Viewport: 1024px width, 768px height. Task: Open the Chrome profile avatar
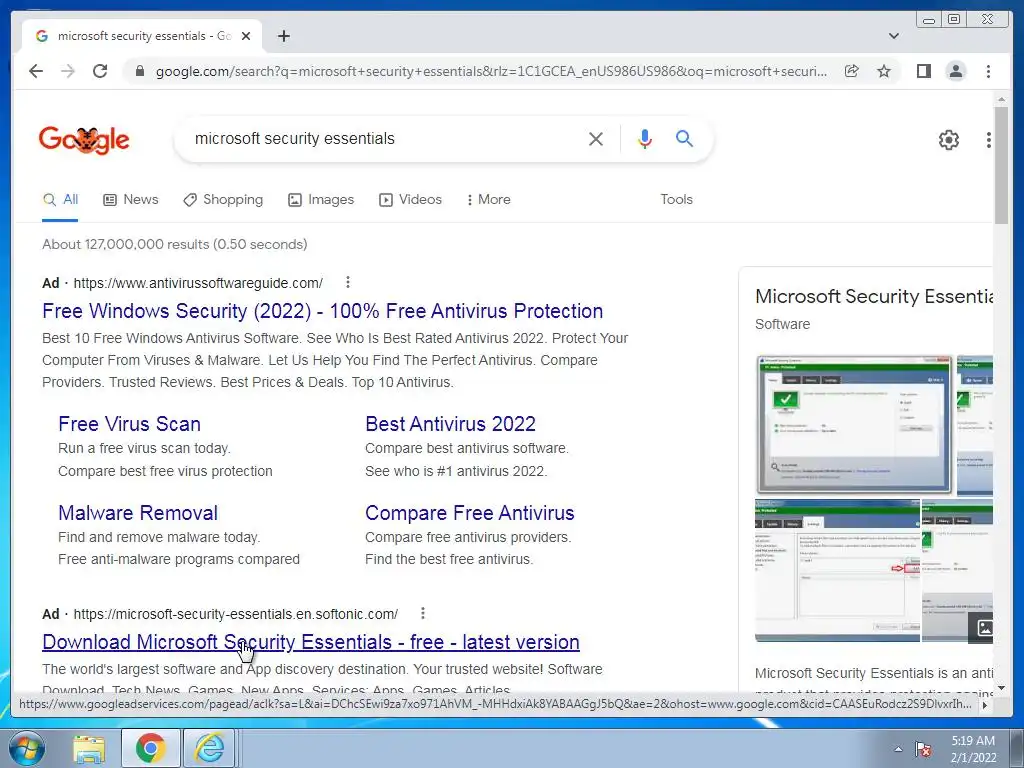[955, 71]
